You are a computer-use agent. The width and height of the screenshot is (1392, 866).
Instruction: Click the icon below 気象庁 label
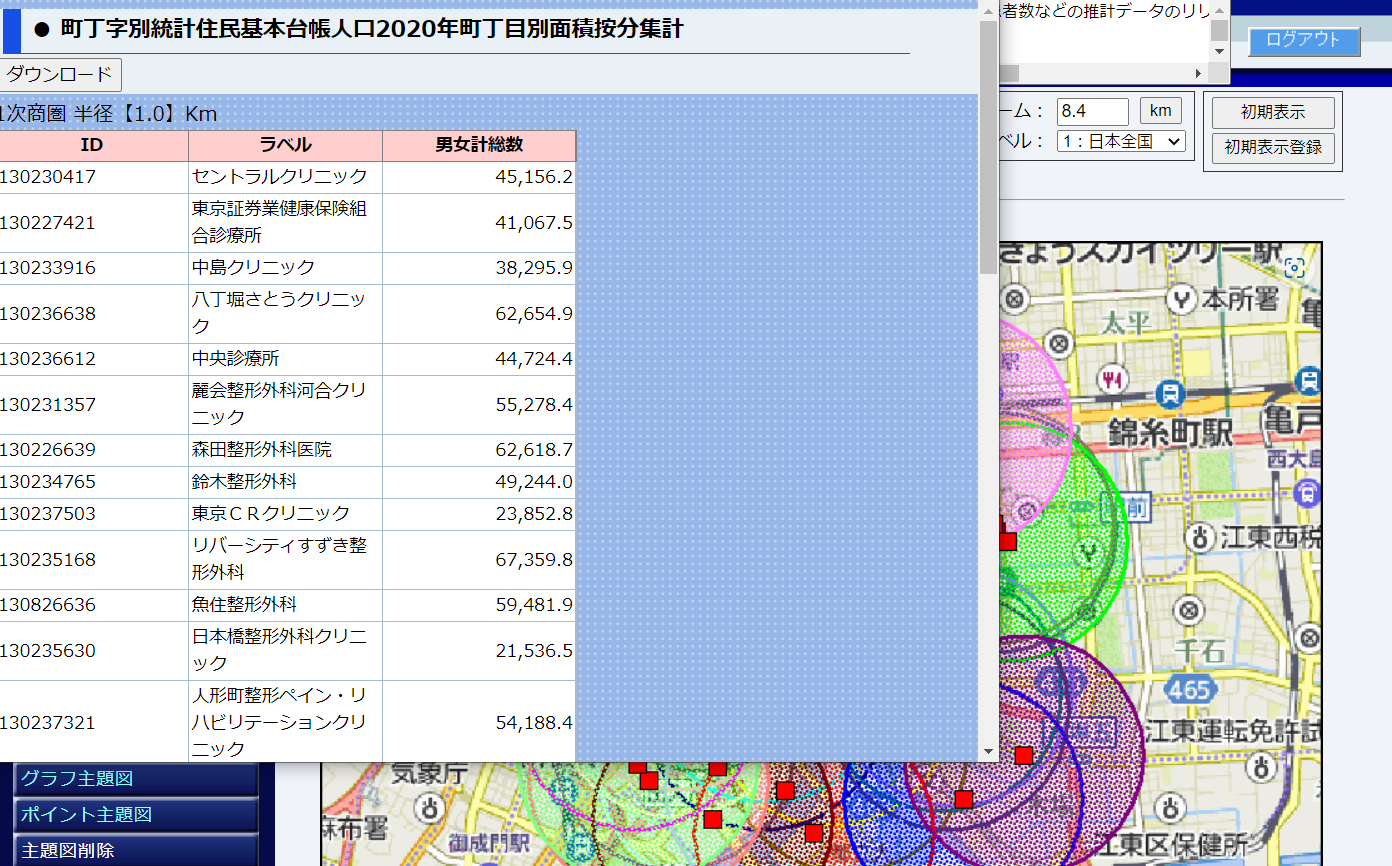click(431, 806)
